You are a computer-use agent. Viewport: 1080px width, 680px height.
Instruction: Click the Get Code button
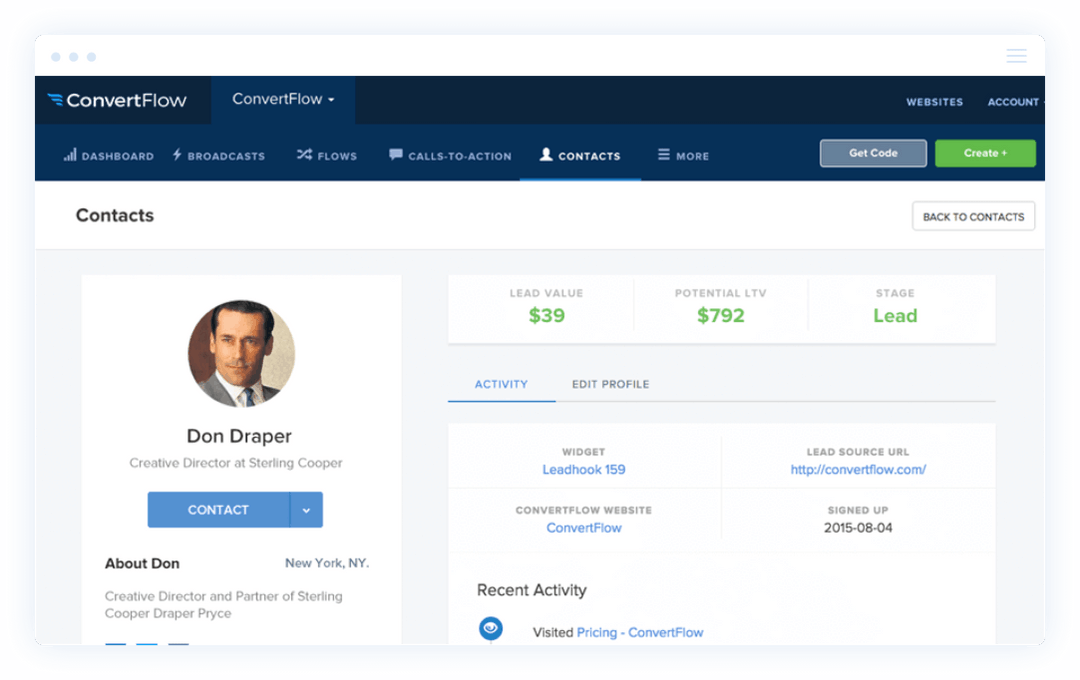point(872,152)
